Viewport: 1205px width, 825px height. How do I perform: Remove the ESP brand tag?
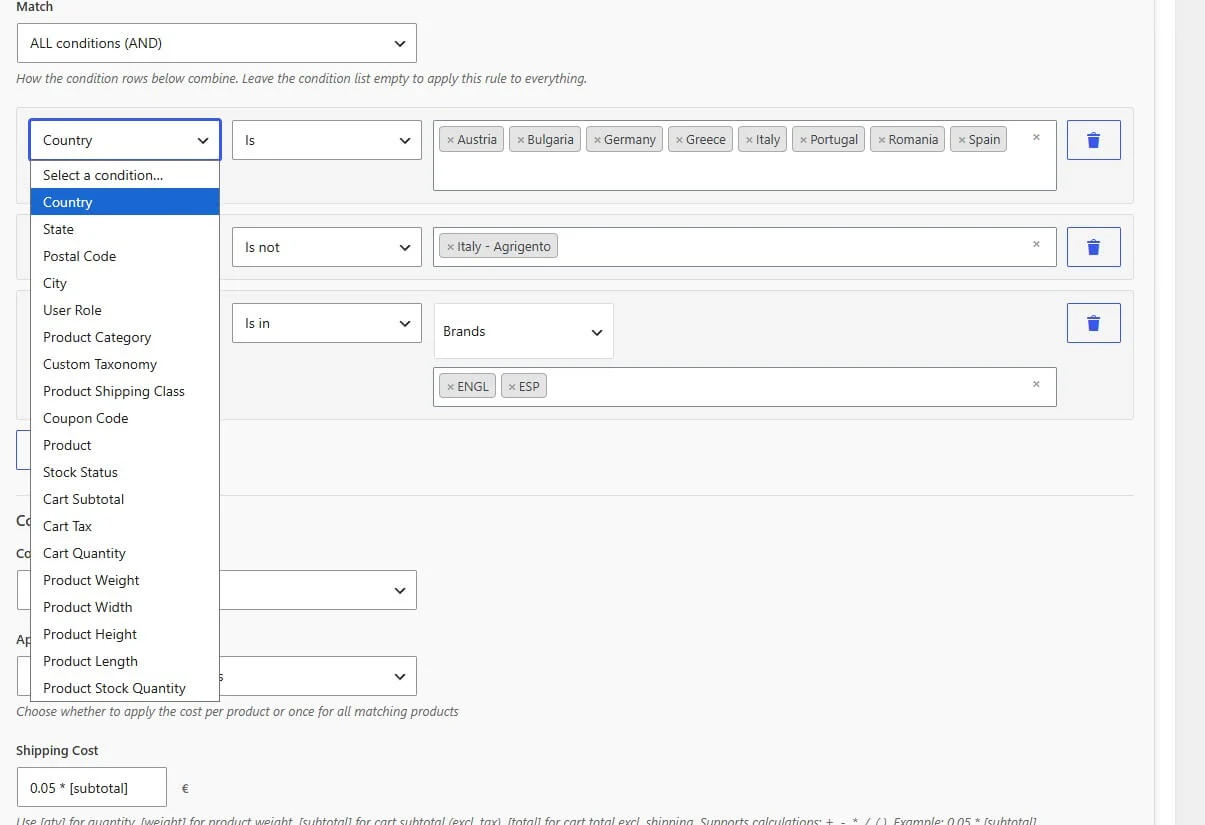point(512,387)
